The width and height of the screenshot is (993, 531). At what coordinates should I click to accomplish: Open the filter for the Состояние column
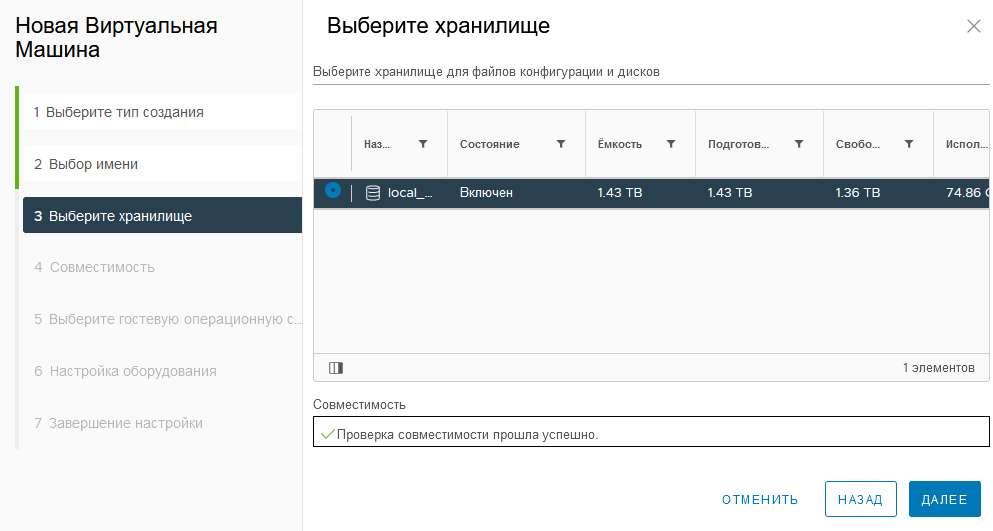coord(561,144)
